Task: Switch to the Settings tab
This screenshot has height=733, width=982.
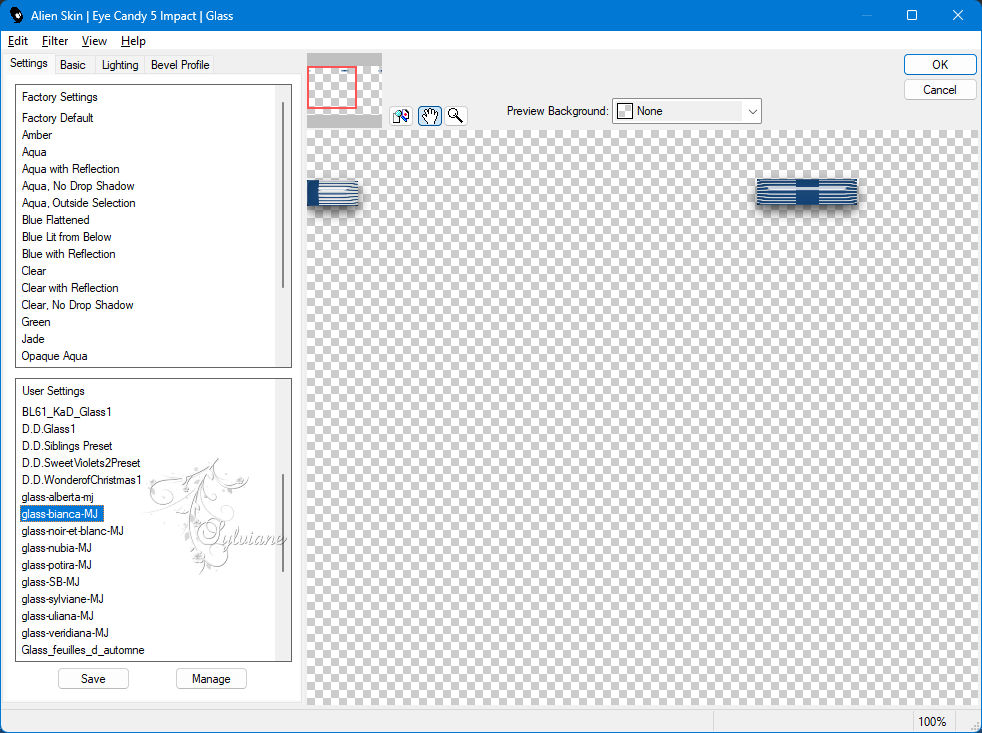Action: coord(29,63)
